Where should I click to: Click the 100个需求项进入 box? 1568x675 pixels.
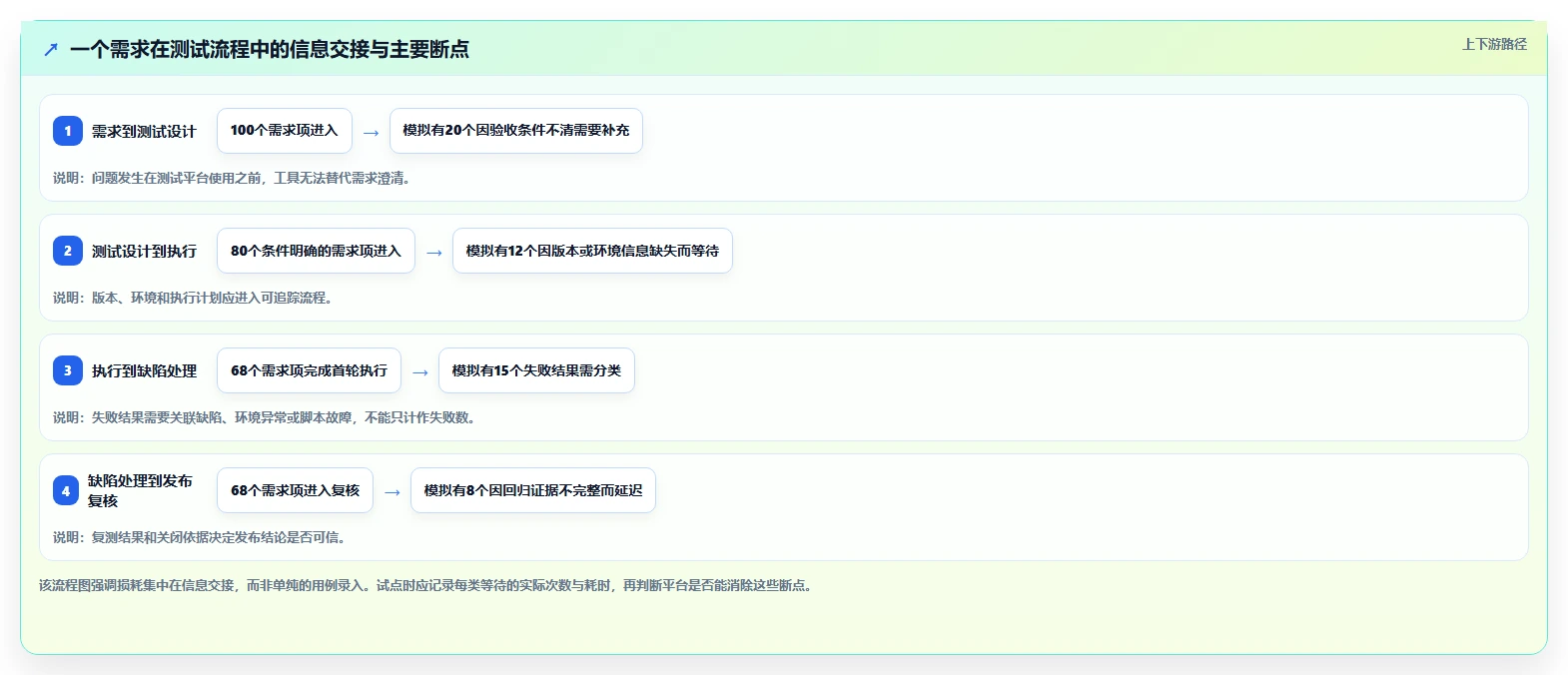[x=285, y=131]
